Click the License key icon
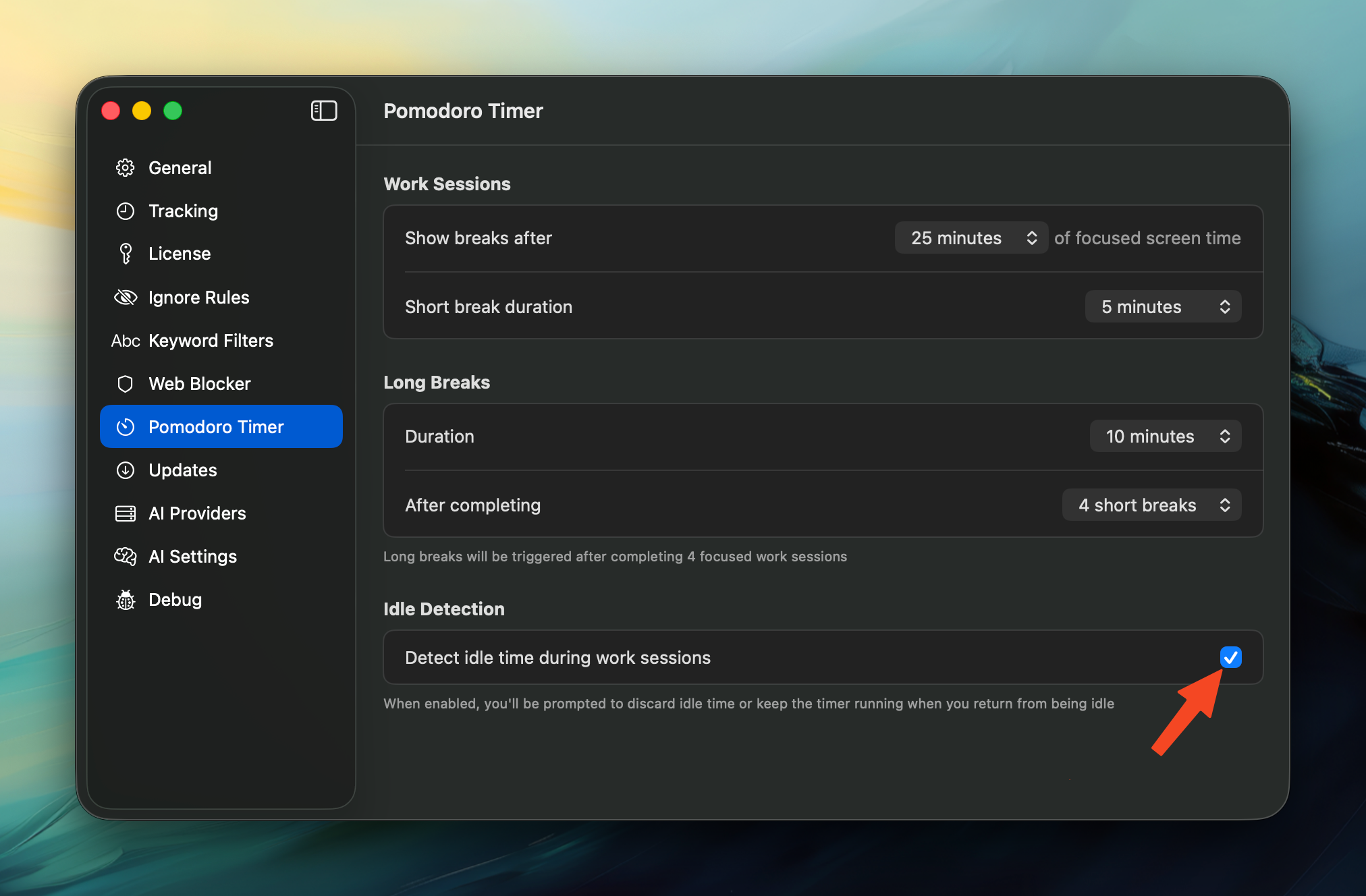 coord(126,254)
